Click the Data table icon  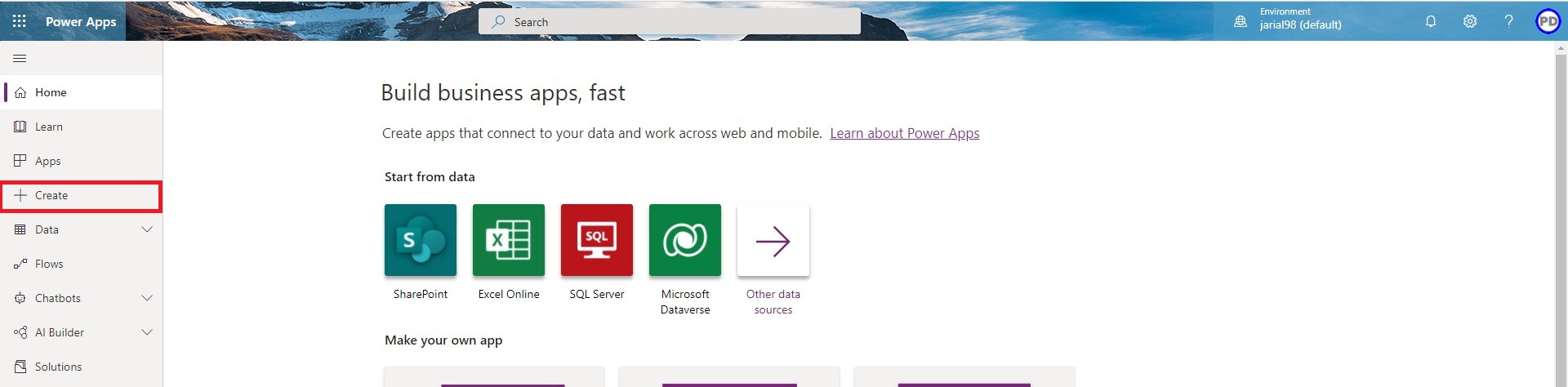point(20,229)
